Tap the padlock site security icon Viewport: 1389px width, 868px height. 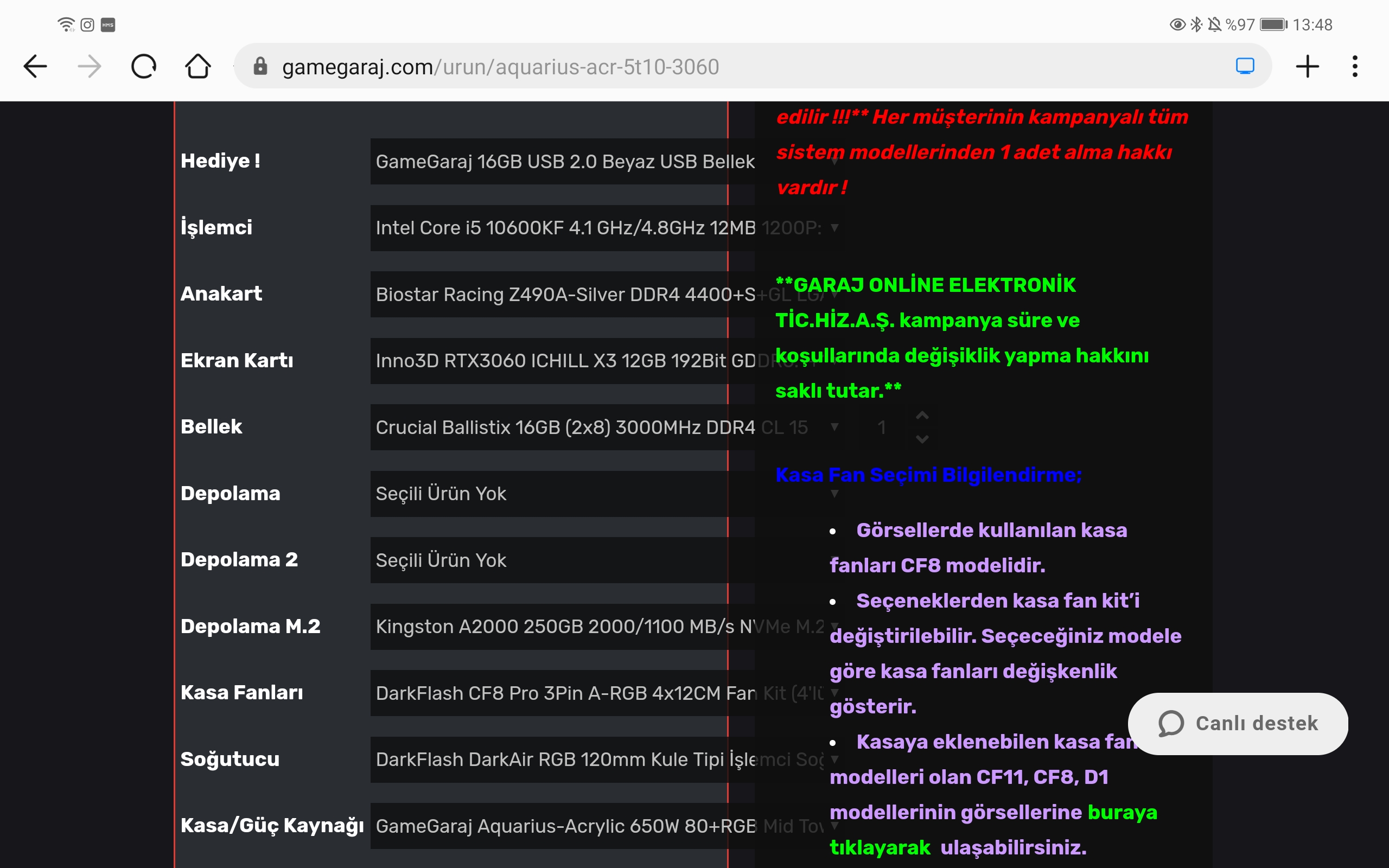click(260, 67)
